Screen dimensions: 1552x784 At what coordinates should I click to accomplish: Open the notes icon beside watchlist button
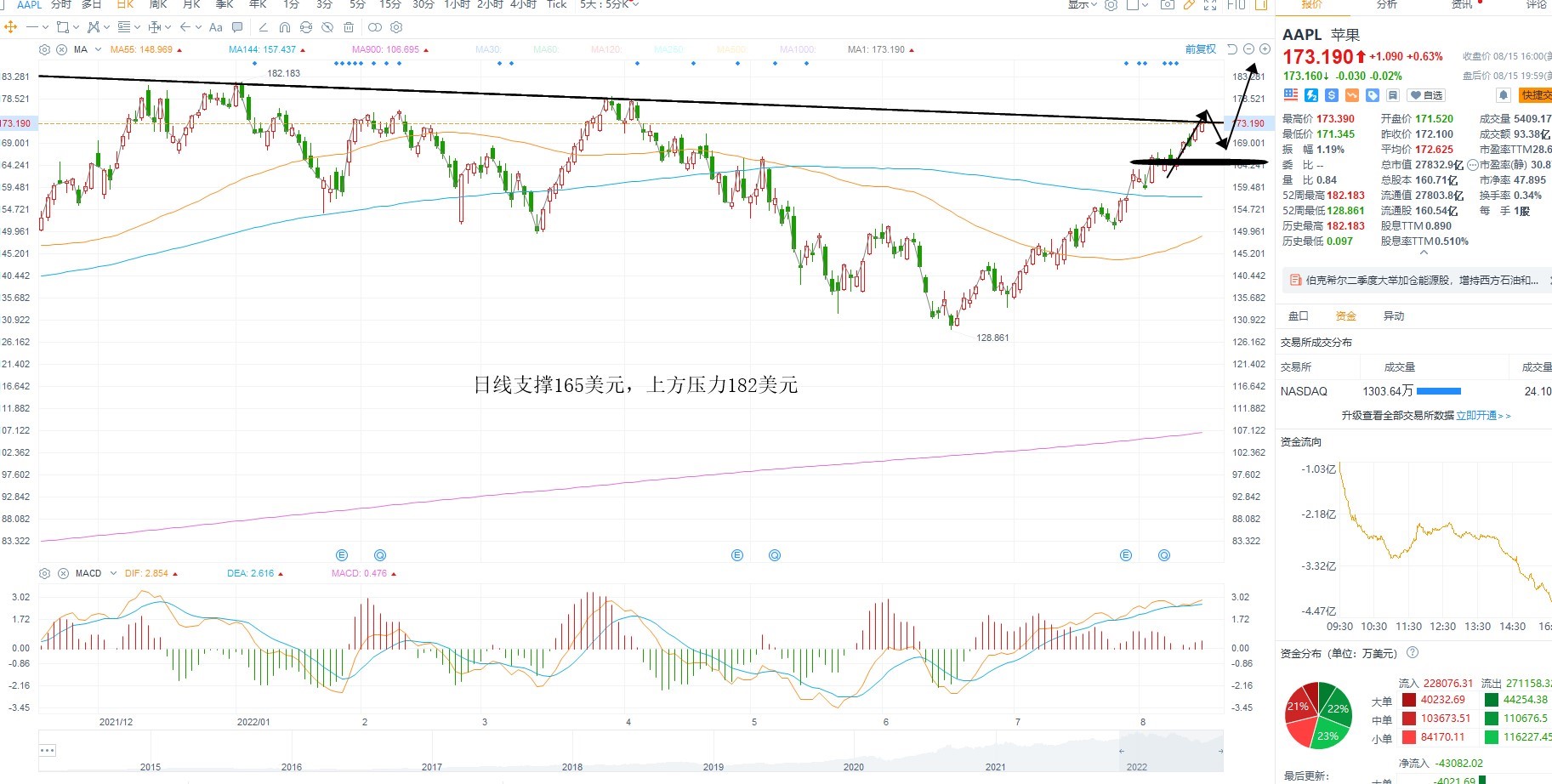(1393, 95)
